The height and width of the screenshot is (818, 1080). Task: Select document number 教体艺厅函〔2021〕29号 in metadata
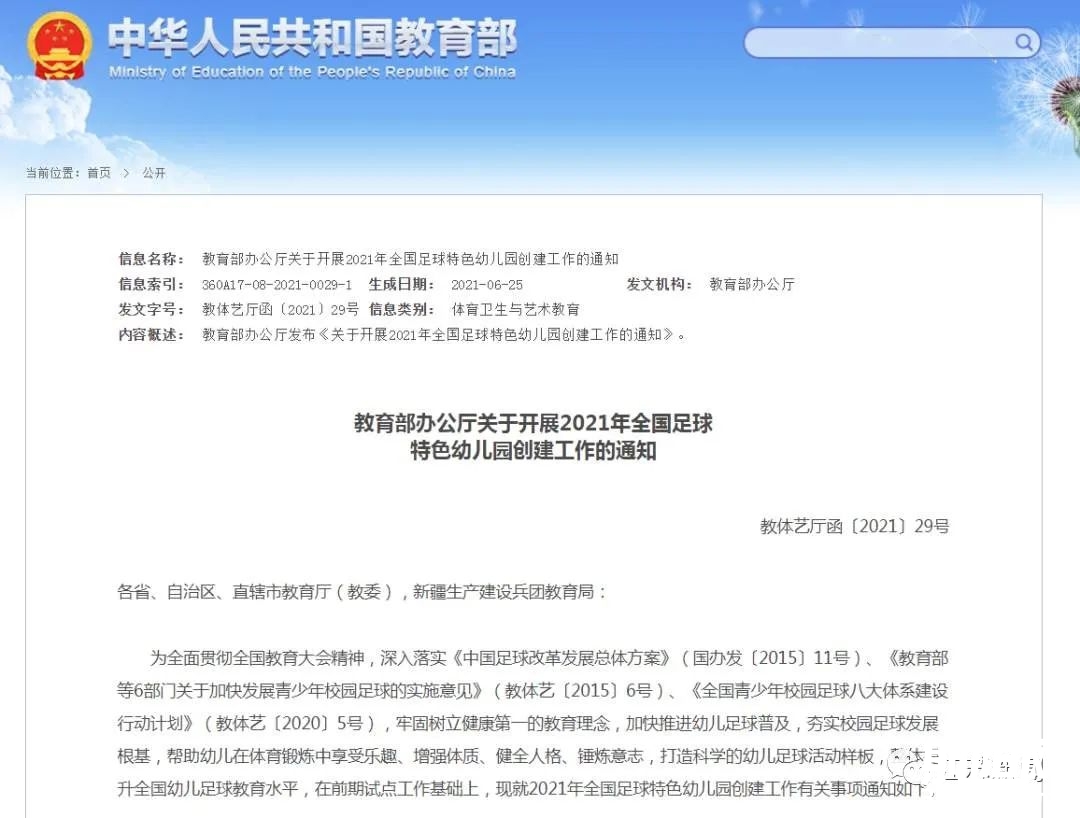coord(280,310)
